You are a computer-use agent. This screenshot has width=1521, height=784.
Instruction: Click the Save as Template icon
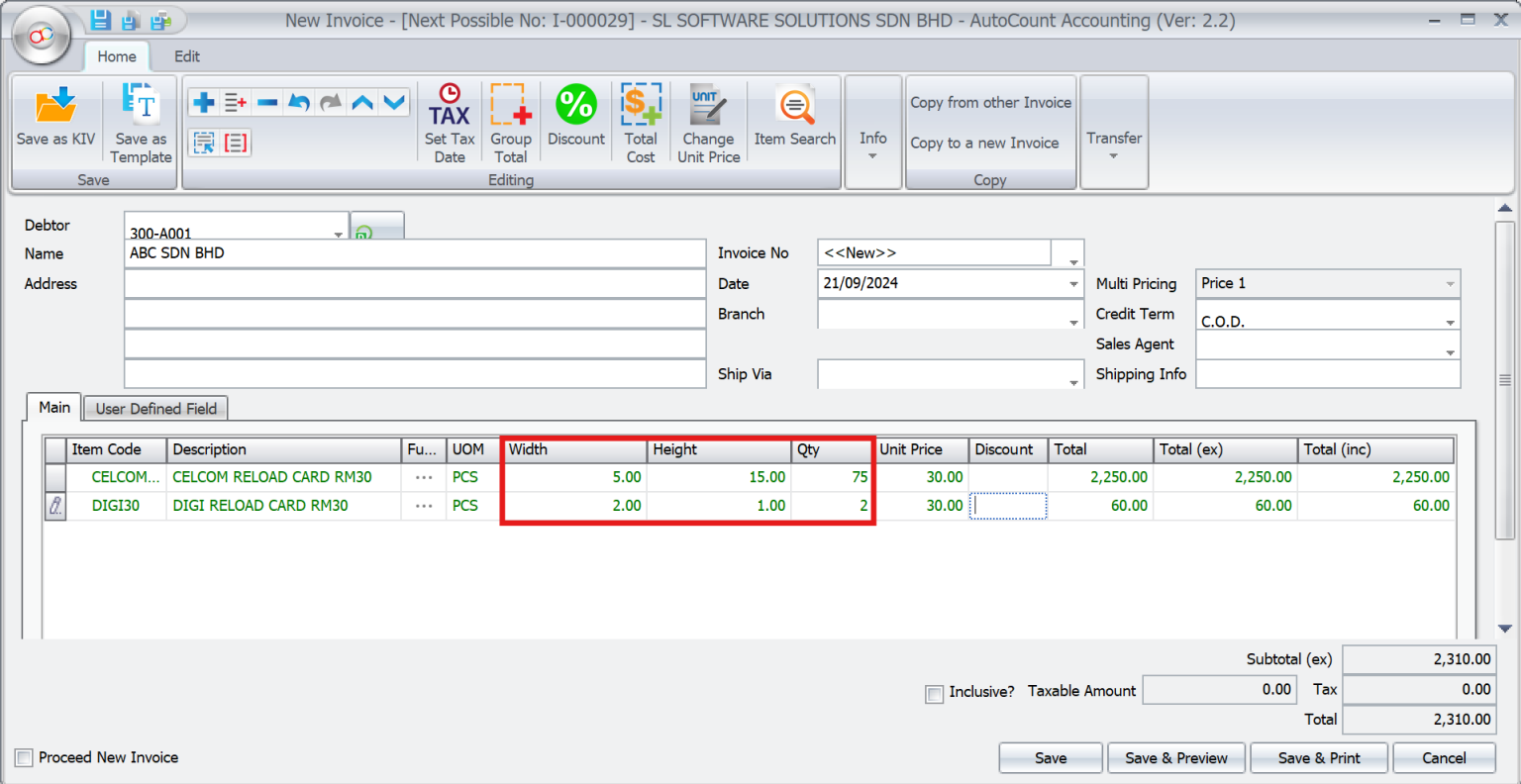[x=141, y=103]
